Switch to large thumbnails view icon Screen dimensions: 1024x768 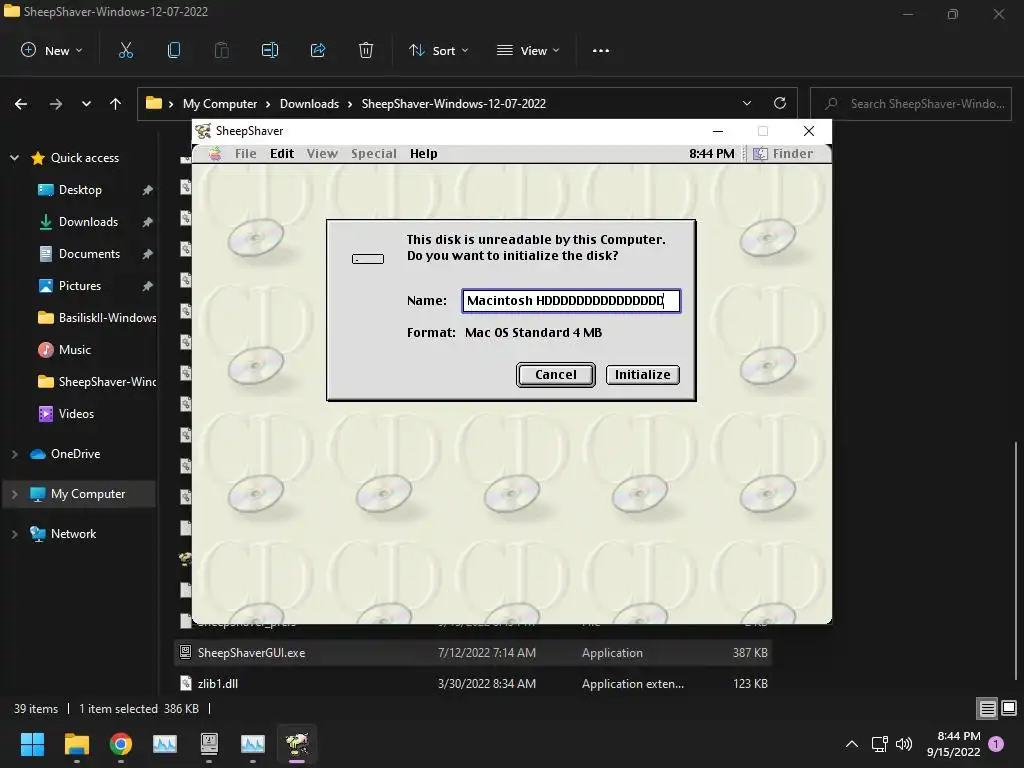coord(1009,708)
